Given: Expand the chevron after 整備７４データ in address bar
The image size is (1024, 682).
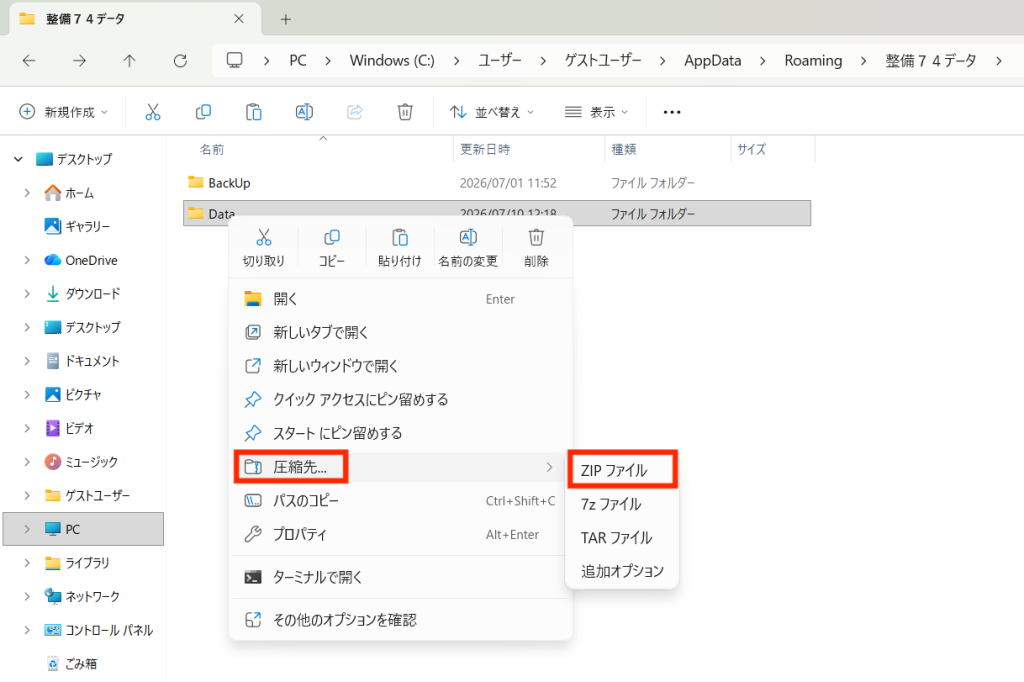Looking at the screenshot, I should (999, 61).
